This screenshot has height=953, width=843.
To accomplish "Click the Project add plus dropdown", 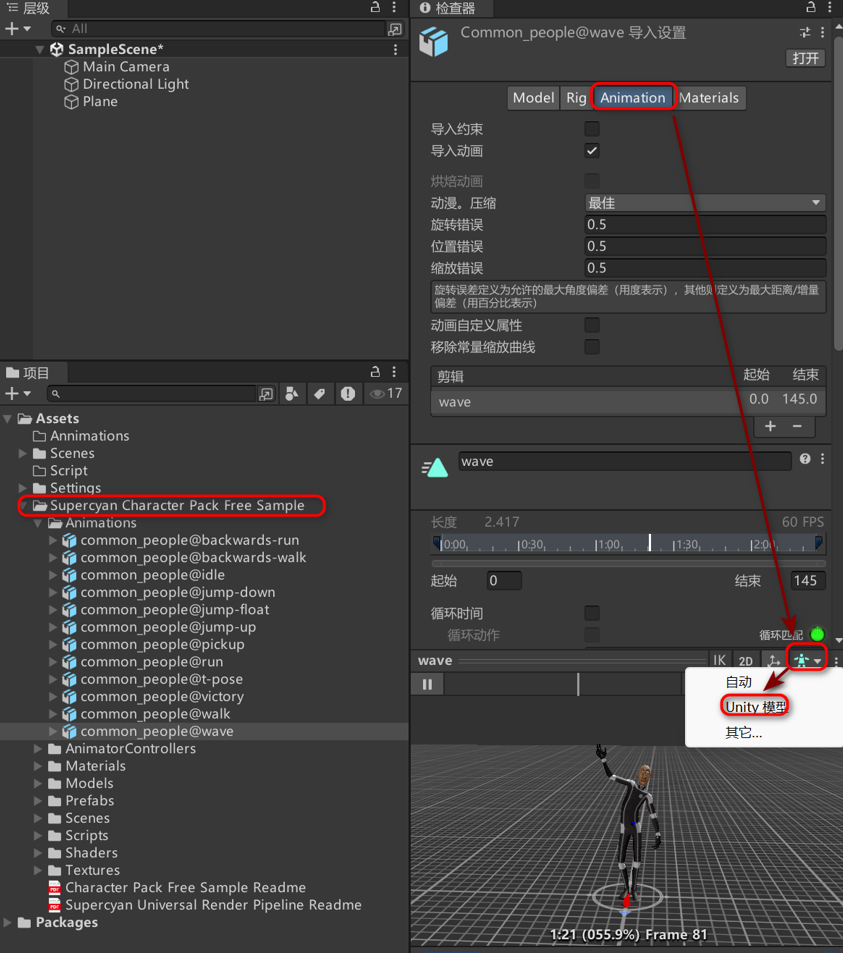I will [18, 394].
